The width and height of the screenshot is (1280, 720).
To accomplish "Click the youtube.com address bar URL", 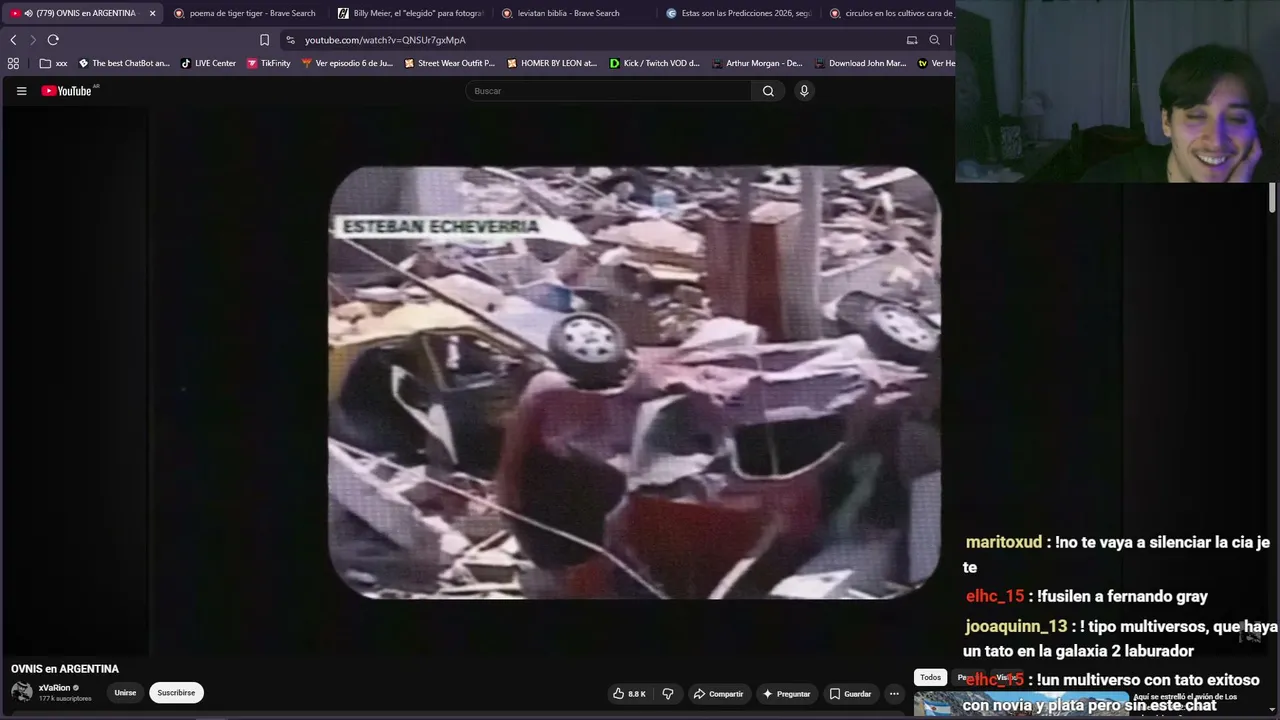I will click(385, 40).
